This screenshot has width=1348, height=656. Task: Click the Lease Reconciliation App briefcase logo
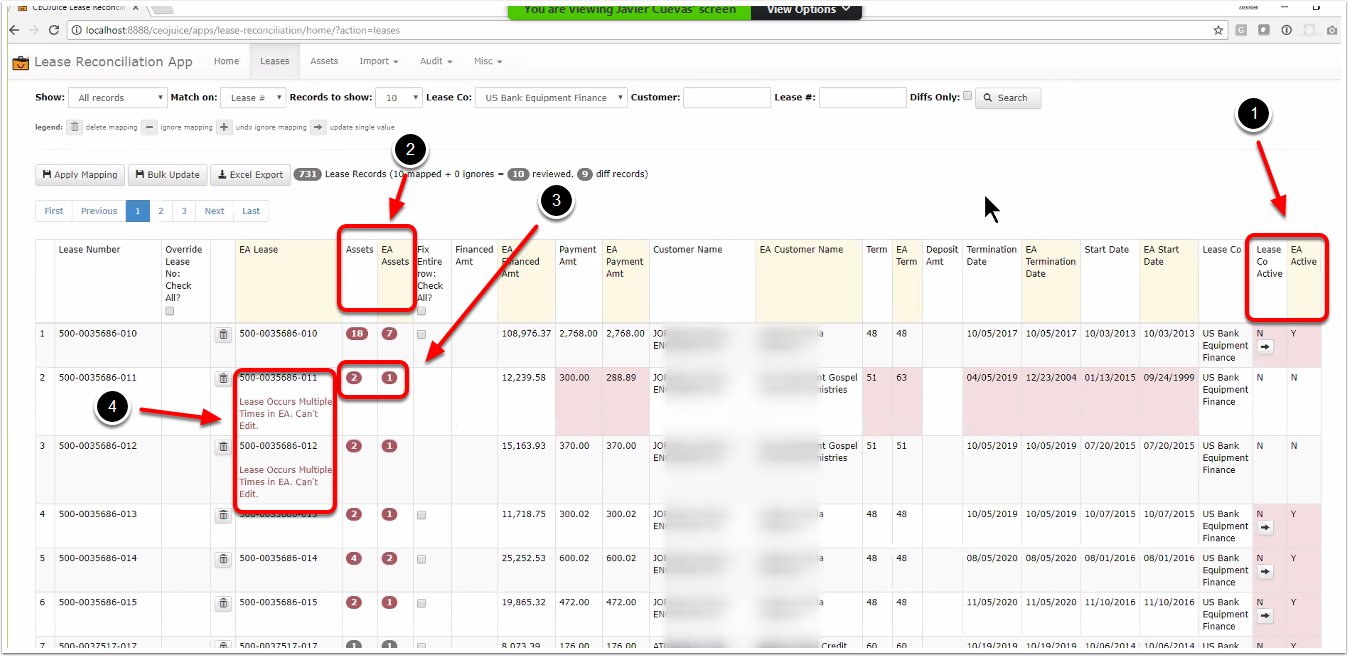pos(20,62)
